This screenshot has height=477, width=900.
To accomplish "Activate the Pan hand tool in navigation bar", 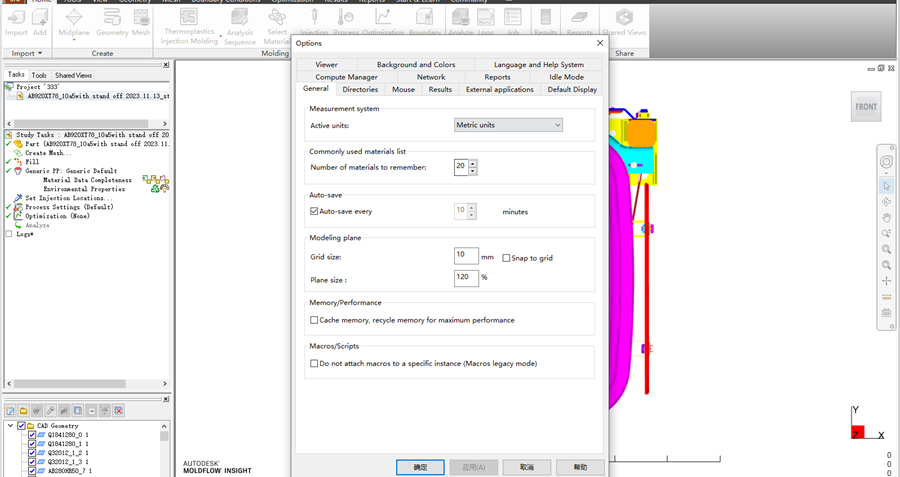I will click(x=886, y=218).
